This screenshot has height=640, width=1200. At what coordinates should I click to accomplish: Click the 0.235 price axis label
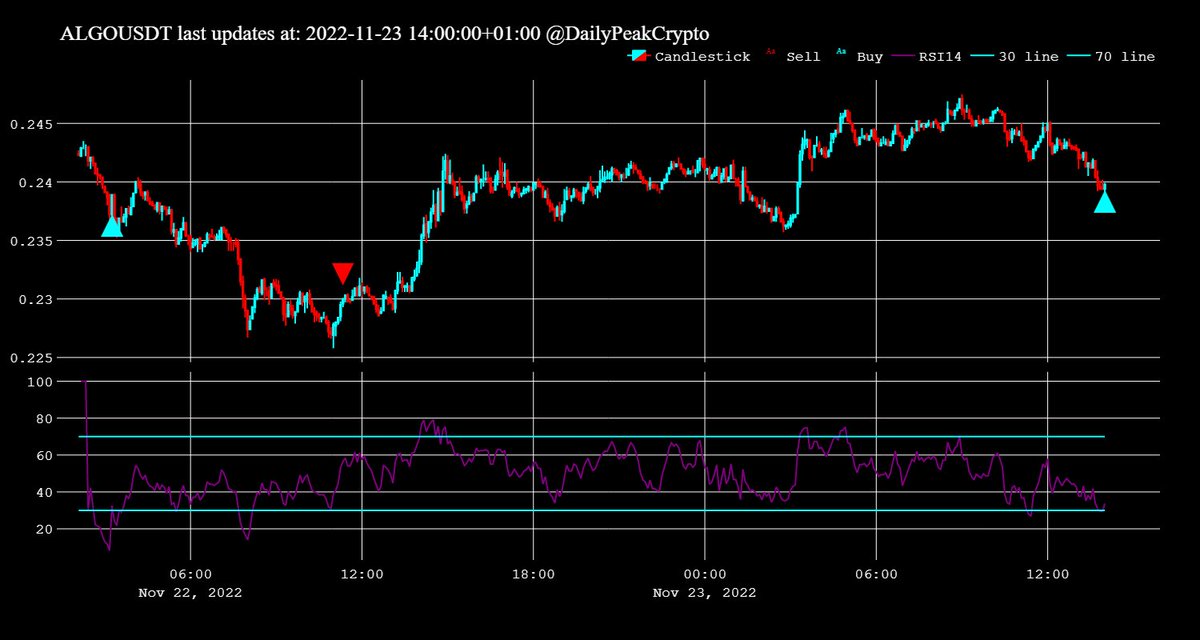tap(31, 241)
